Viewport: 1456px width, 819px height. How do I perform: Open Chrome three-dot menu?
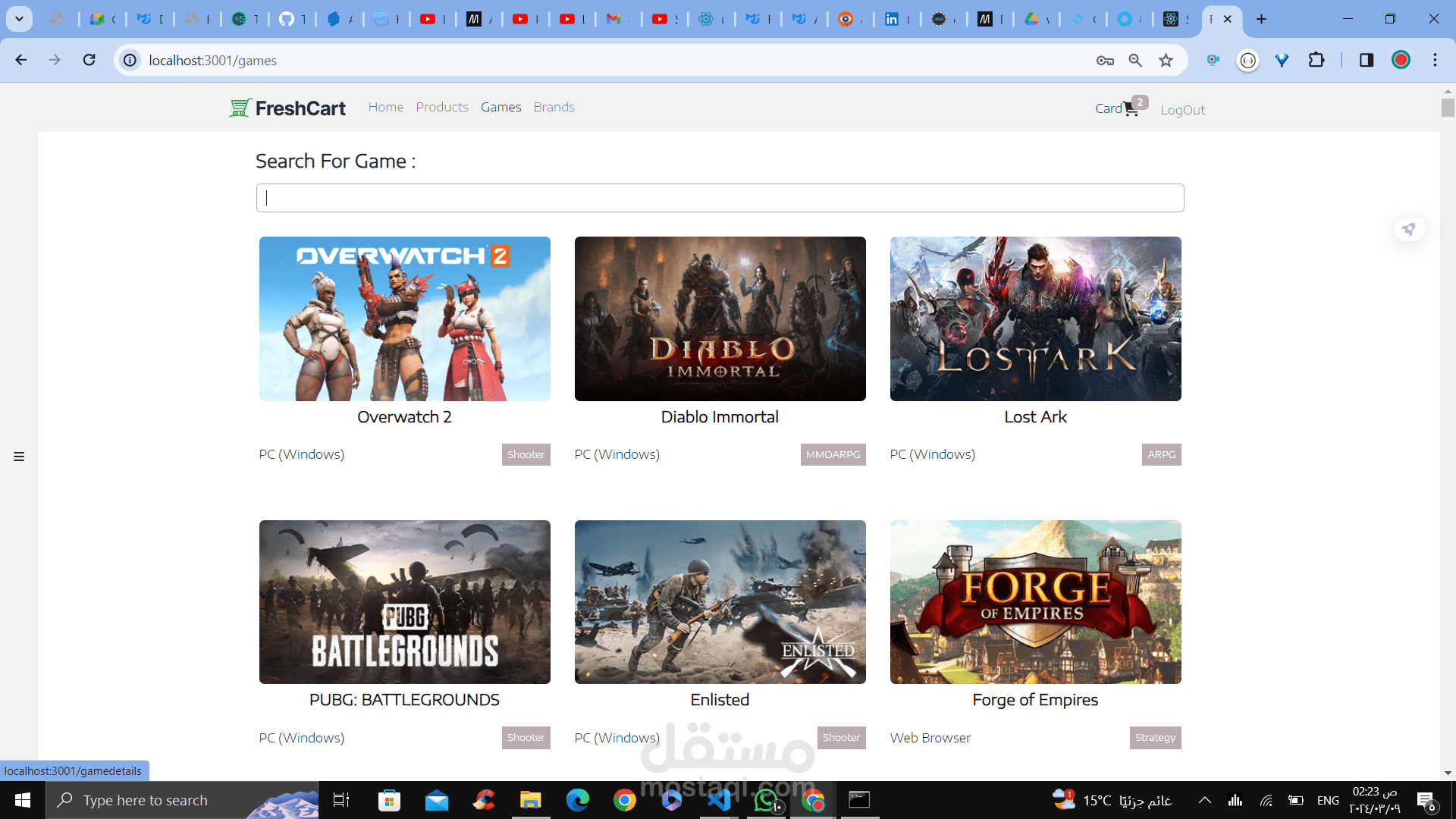1435,60
